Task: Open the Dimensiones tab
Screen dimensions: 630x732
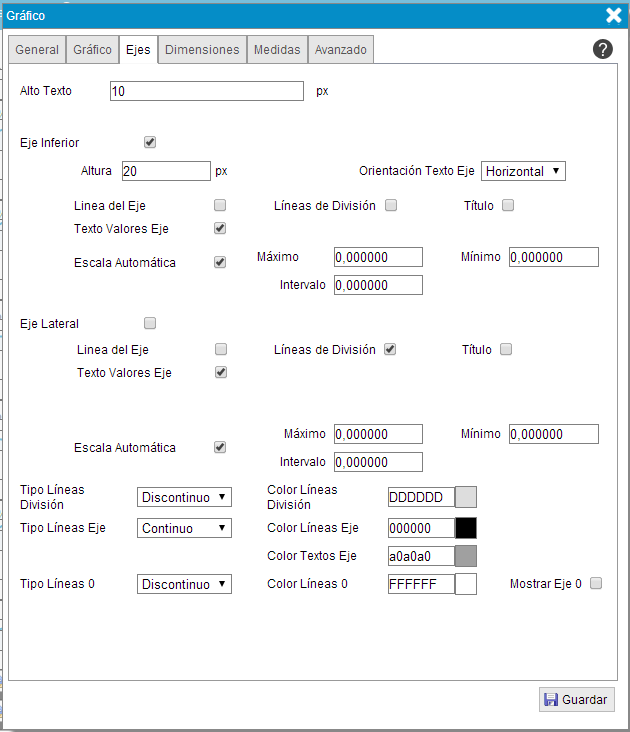Action: 202,50
